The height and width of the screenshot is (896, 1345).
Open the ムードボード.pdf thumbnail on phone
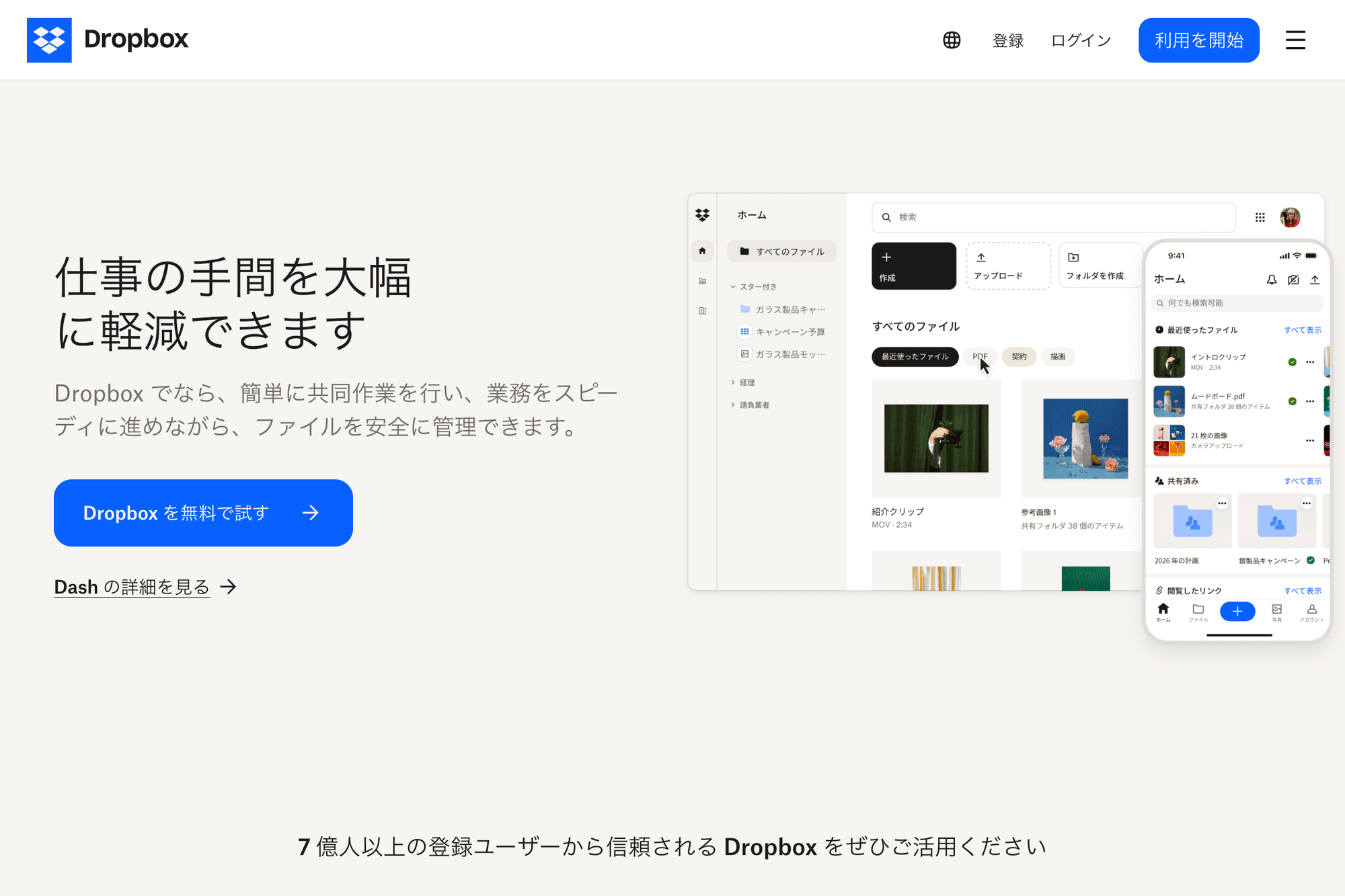coord(1169,401)
